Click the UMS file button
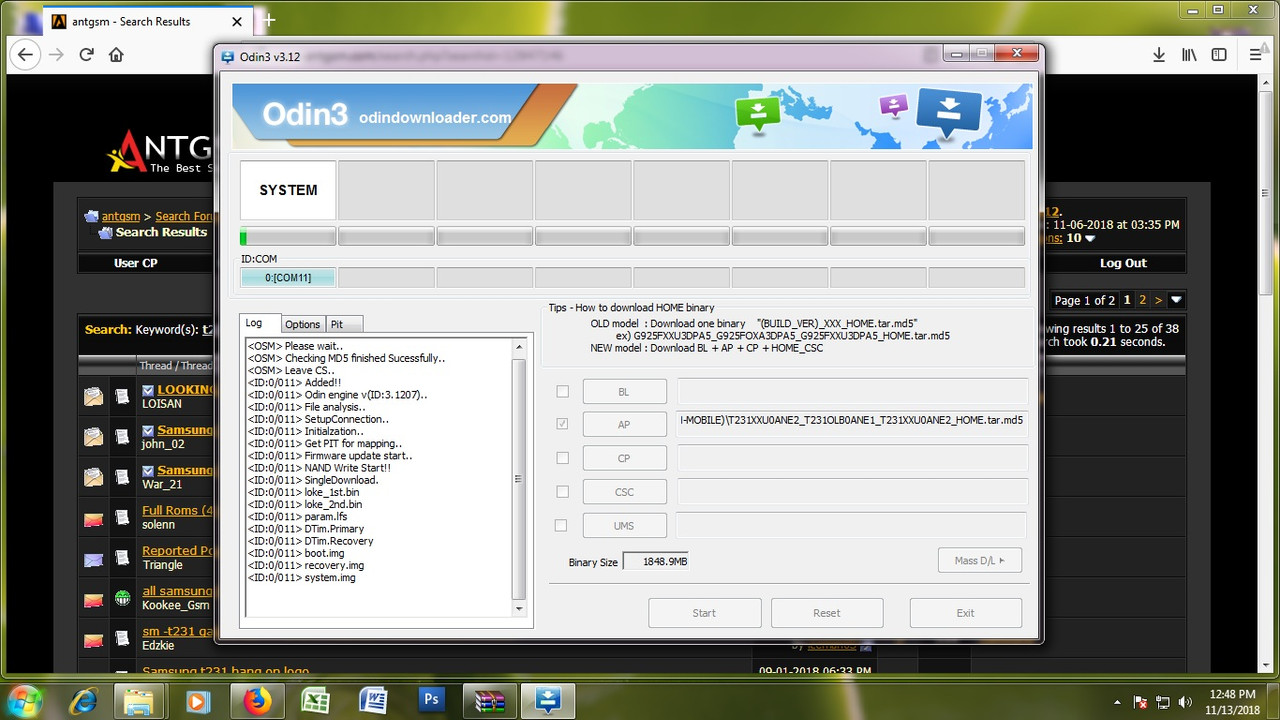The width and height of the screenshot is (1280, 720). click(624, 525)
